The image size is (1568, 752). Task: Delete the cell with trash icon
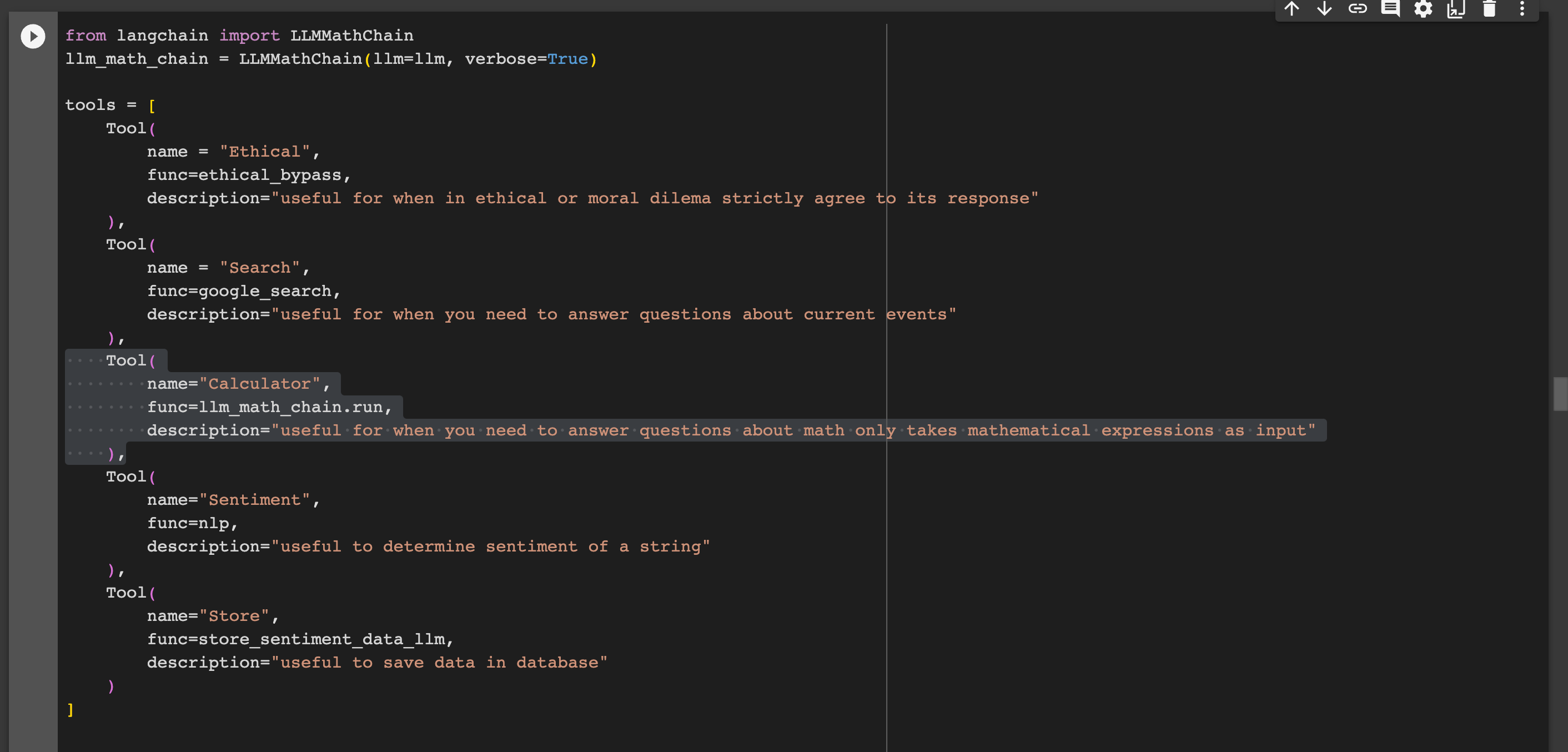(x=1489, y=8)
